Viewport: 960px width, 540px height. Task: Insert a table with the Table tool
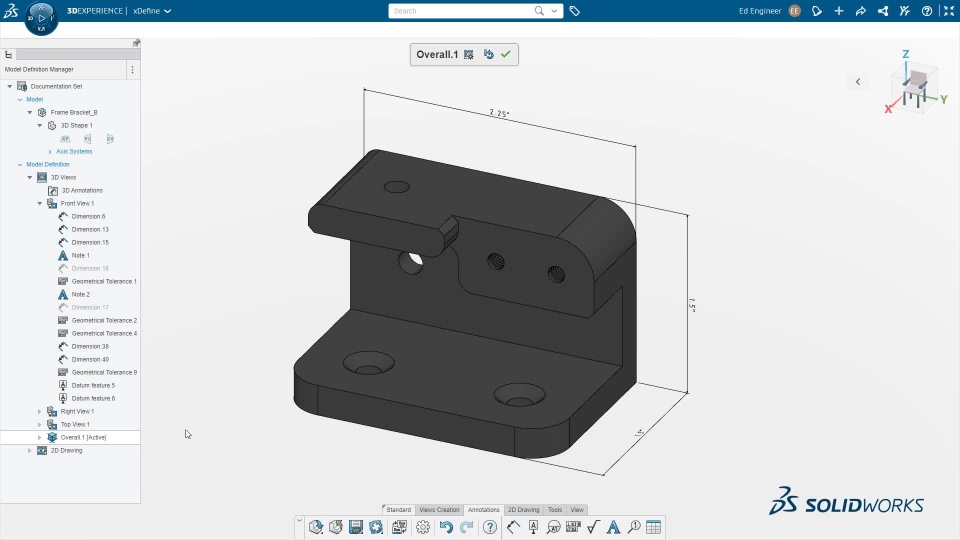tap(653, 527)
